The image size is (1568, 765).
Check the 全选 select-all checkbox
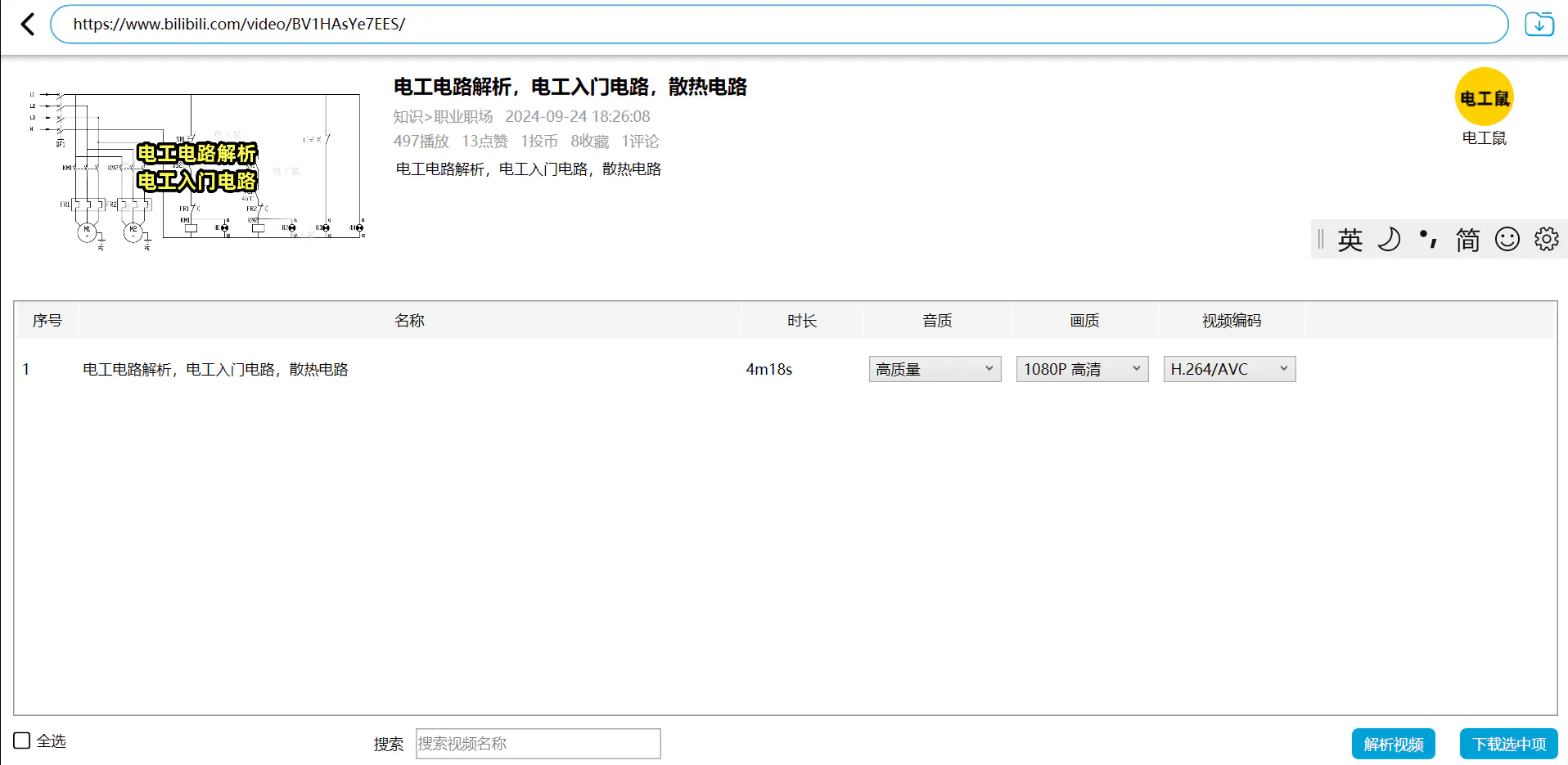pos(22,740)
